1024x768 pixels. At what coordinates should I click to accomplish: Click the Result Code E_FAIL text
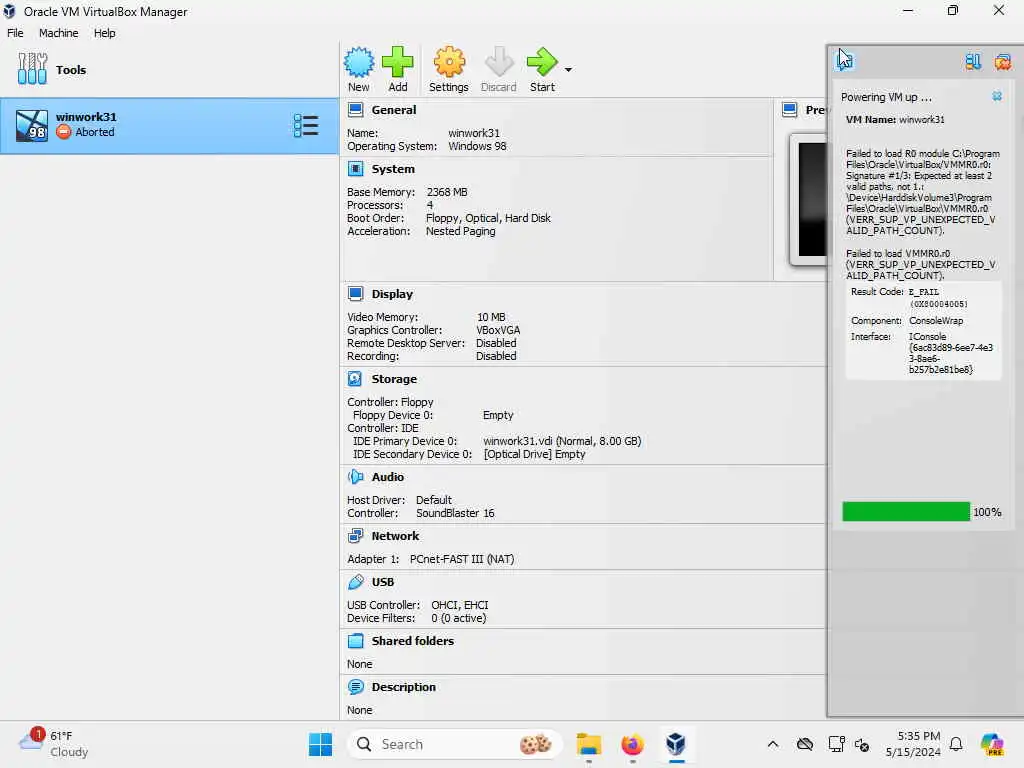[923, 292]
